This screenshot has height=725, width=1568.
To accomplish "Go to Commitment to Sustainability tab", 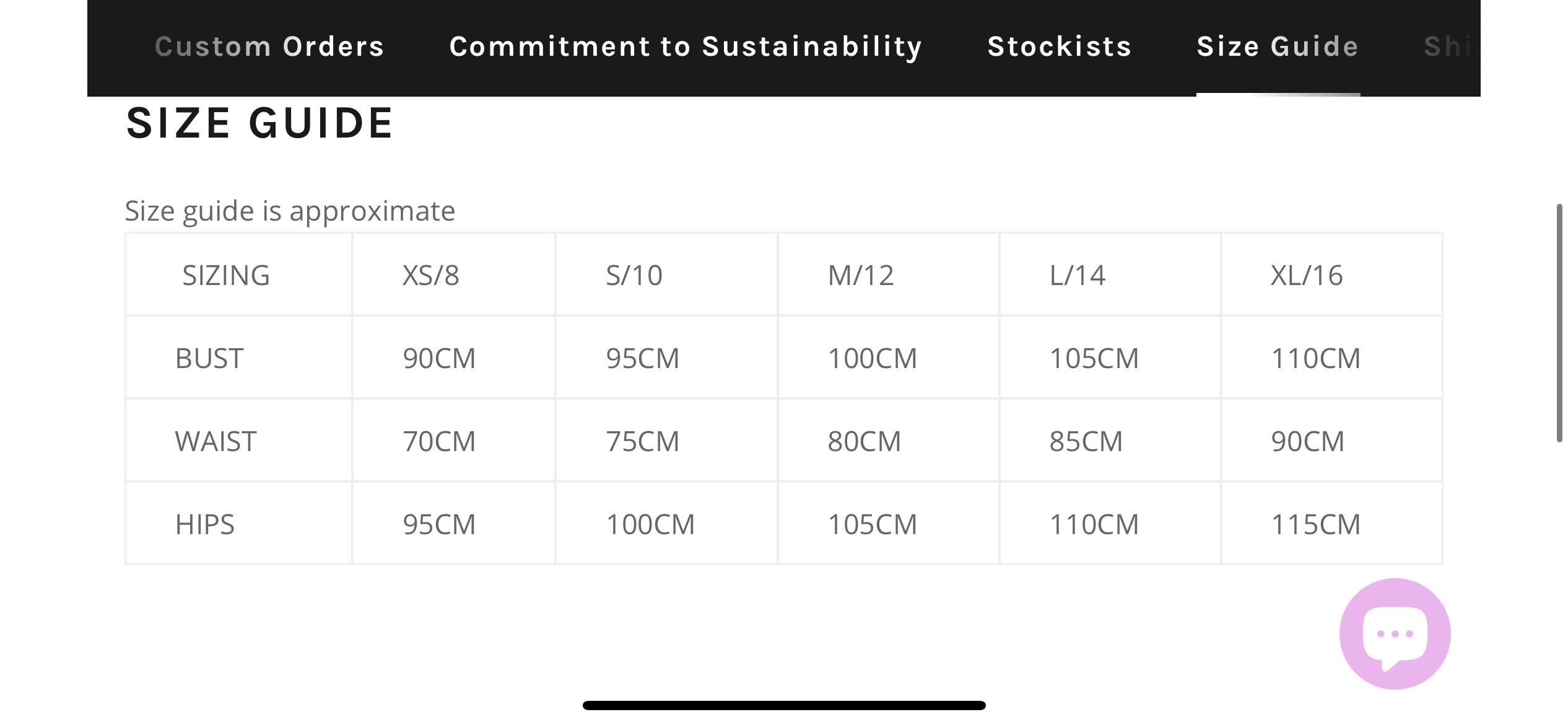I will pos(686,47).
